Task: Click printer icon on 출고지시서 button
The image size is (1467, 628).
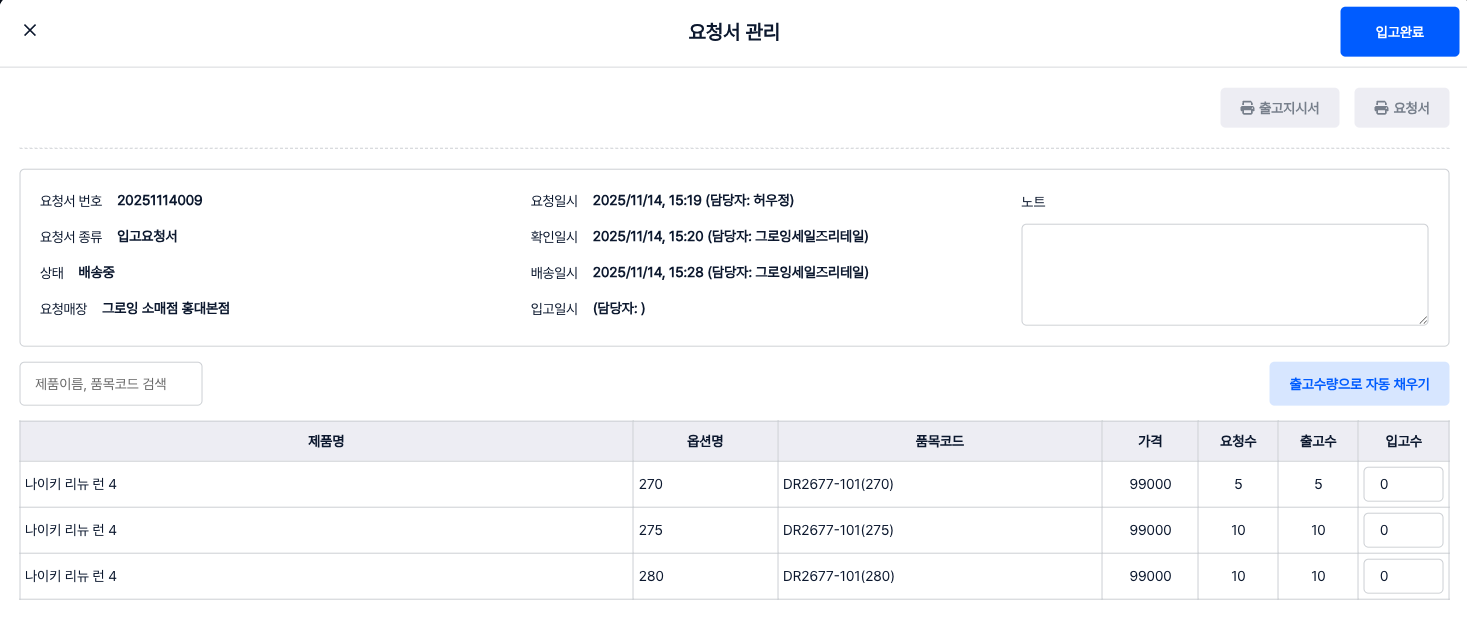Action: click(1247, 108)
